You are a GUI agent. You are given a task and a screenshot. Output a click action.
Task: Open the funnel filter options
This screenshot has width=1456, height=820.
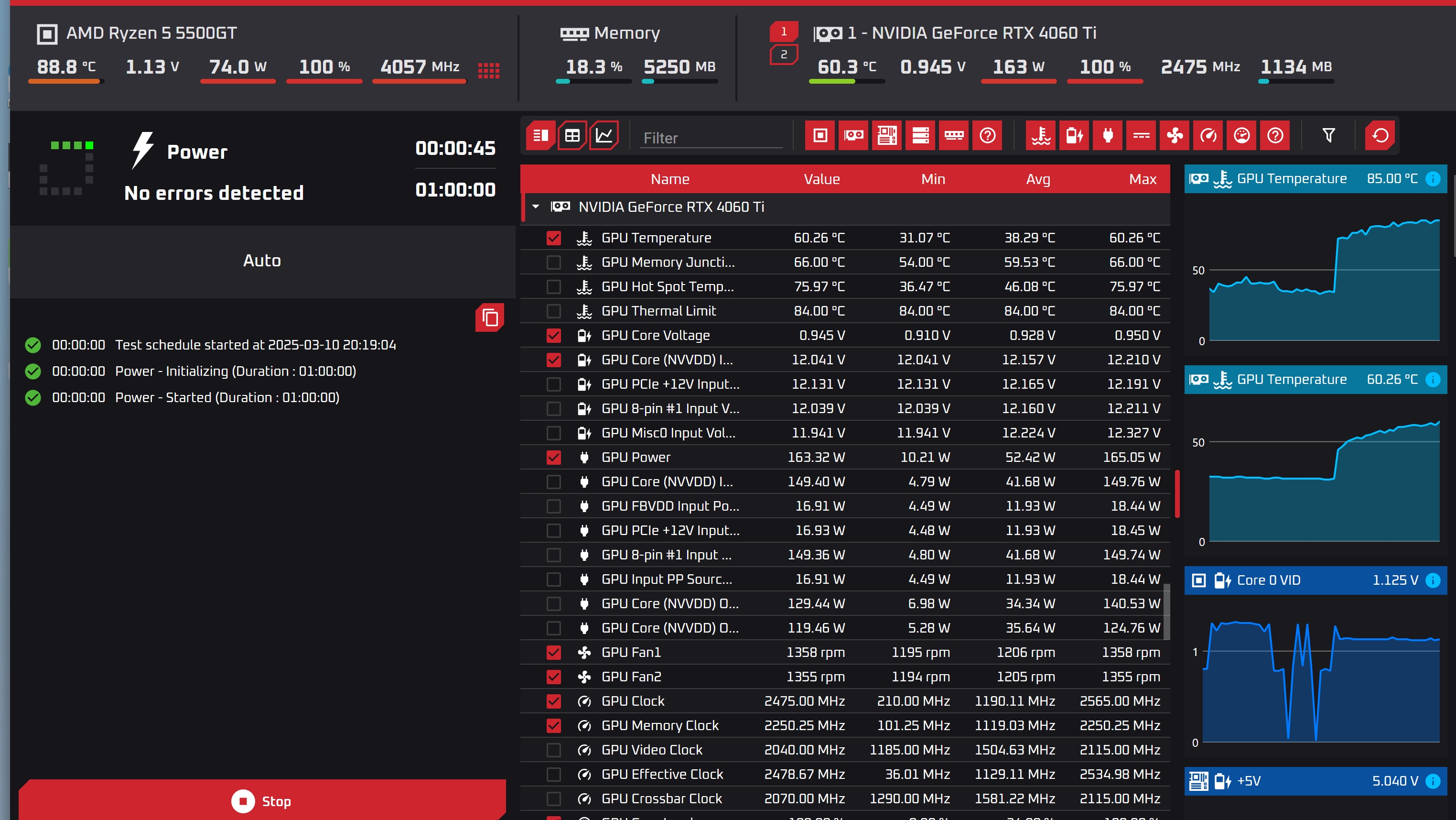(1329, 135)
